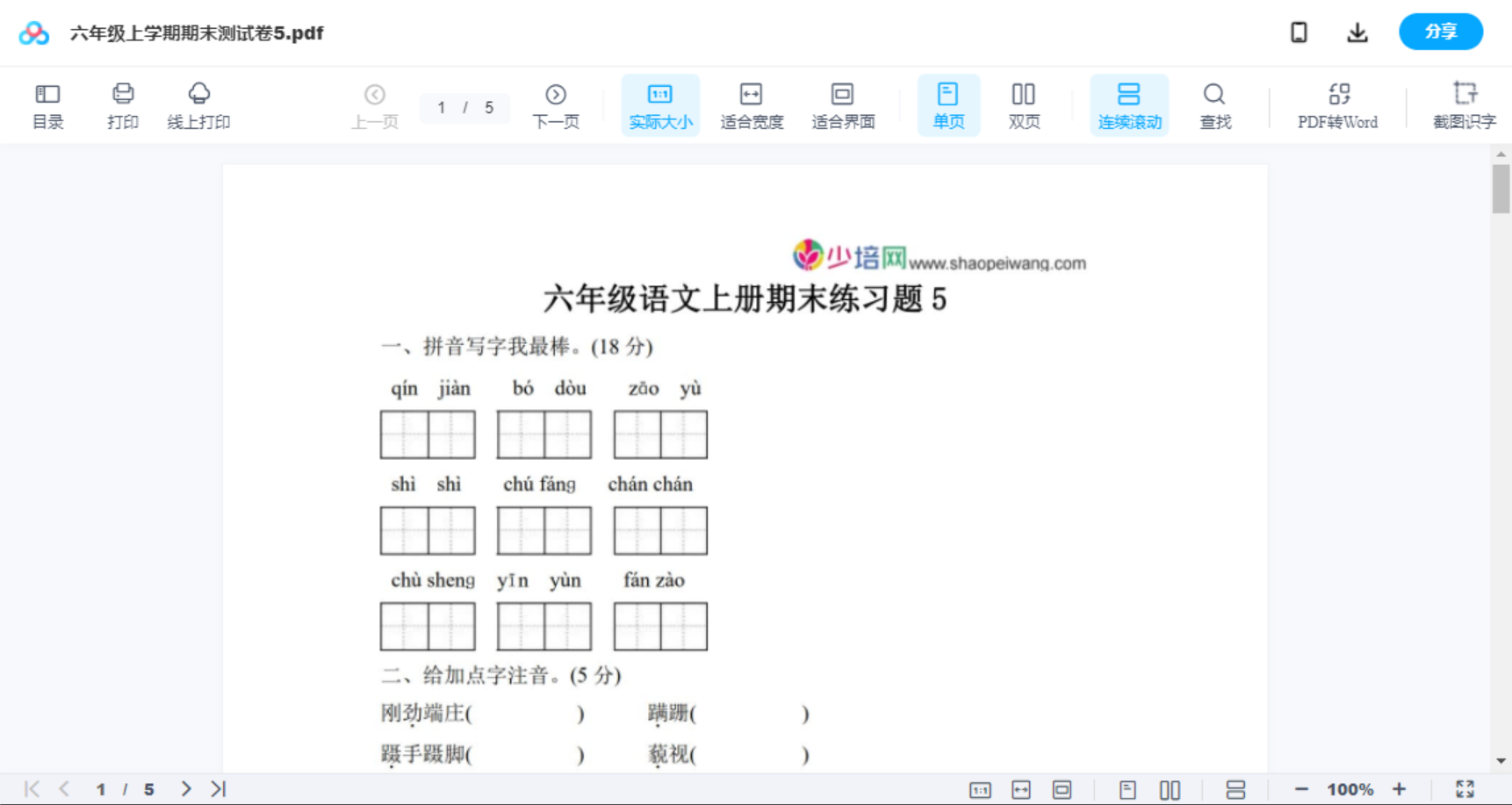Jump to last page using the end arrow
This screenshot has height=805, width=1512.
pos(216,788)
